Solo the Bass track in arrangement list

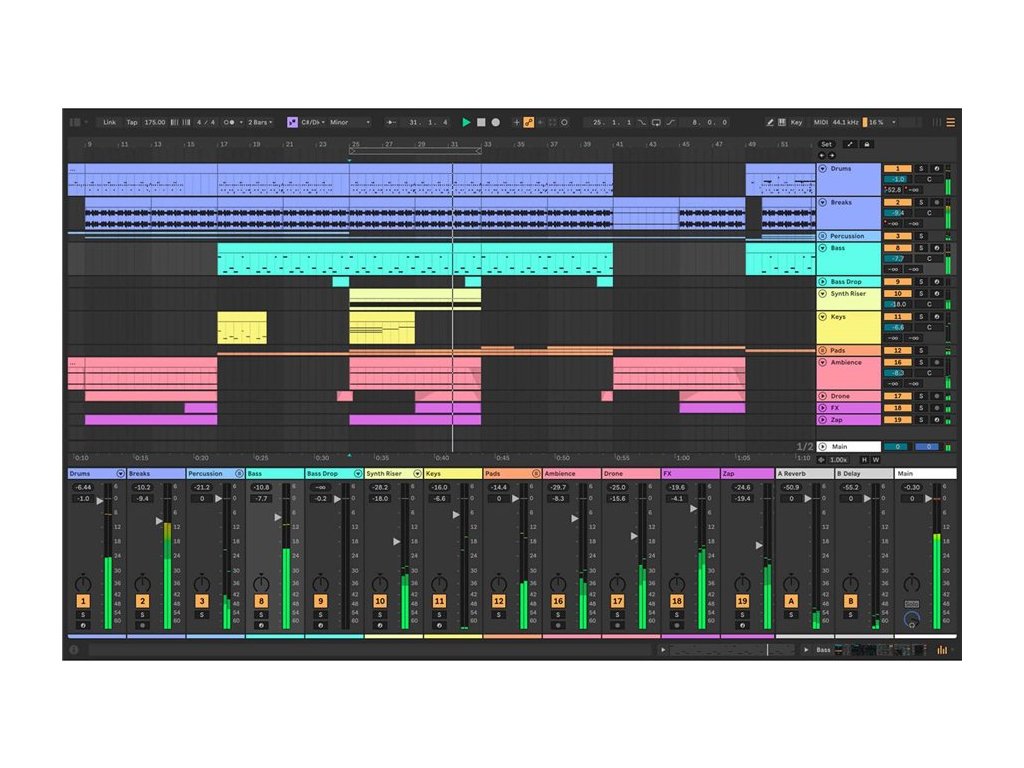tap(921, 247)
